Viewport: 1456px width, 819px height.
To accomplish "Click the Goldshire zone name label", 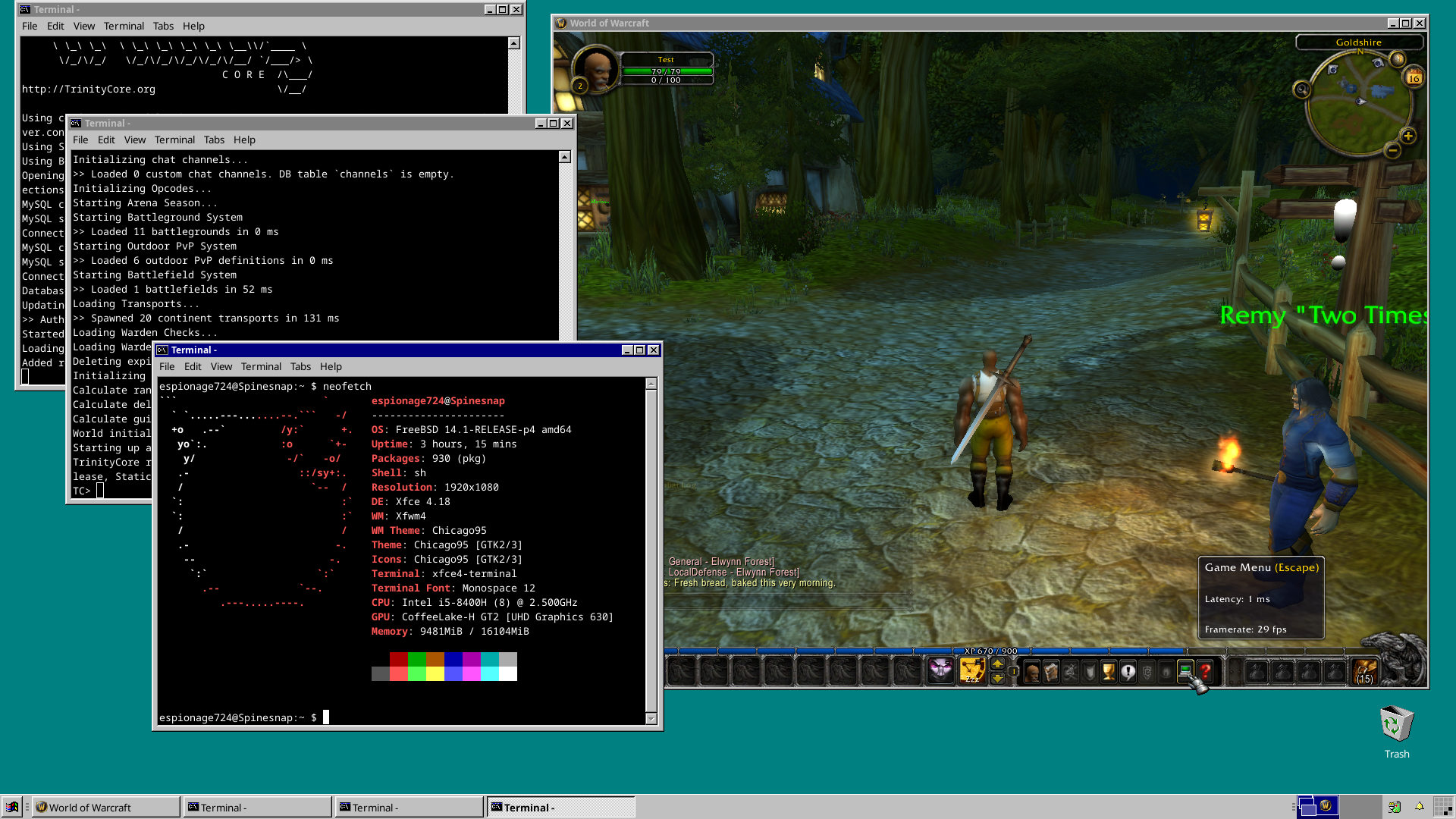I will [x=1359, y=42].
